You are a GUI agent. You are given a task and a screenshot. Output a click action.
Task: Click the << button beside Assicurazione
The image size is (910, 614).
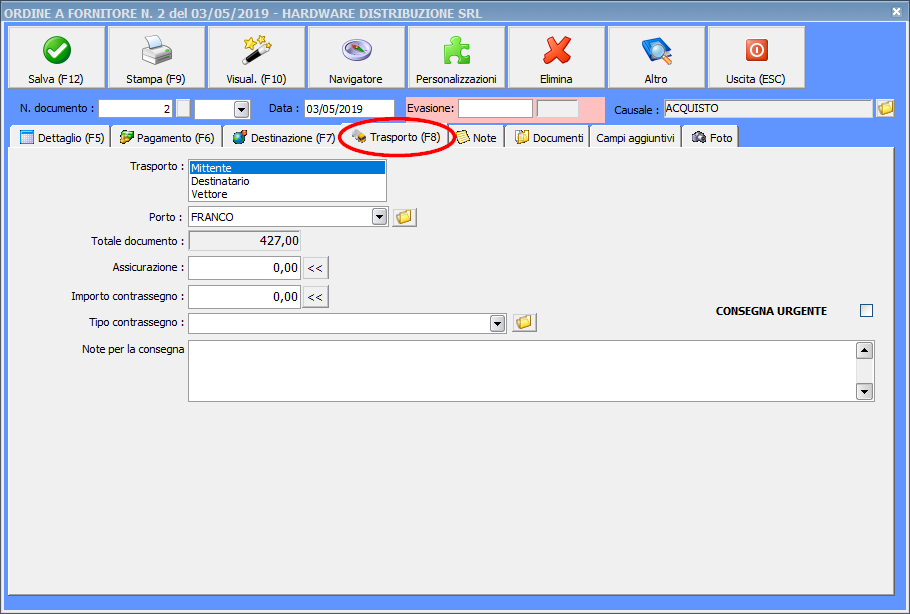pos(315,268)
